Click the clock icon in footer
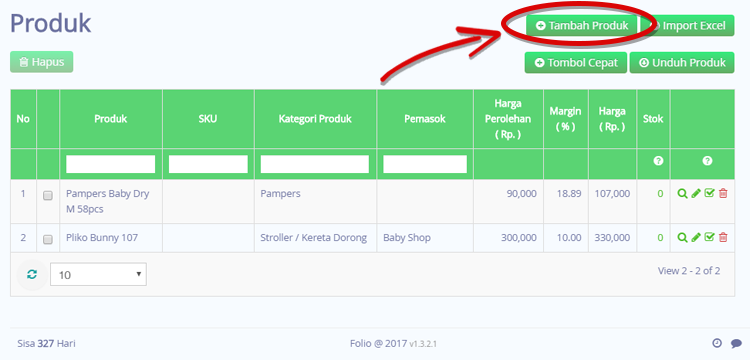The height and width of the screenshot is (360, 750). (x=717, y=343)
